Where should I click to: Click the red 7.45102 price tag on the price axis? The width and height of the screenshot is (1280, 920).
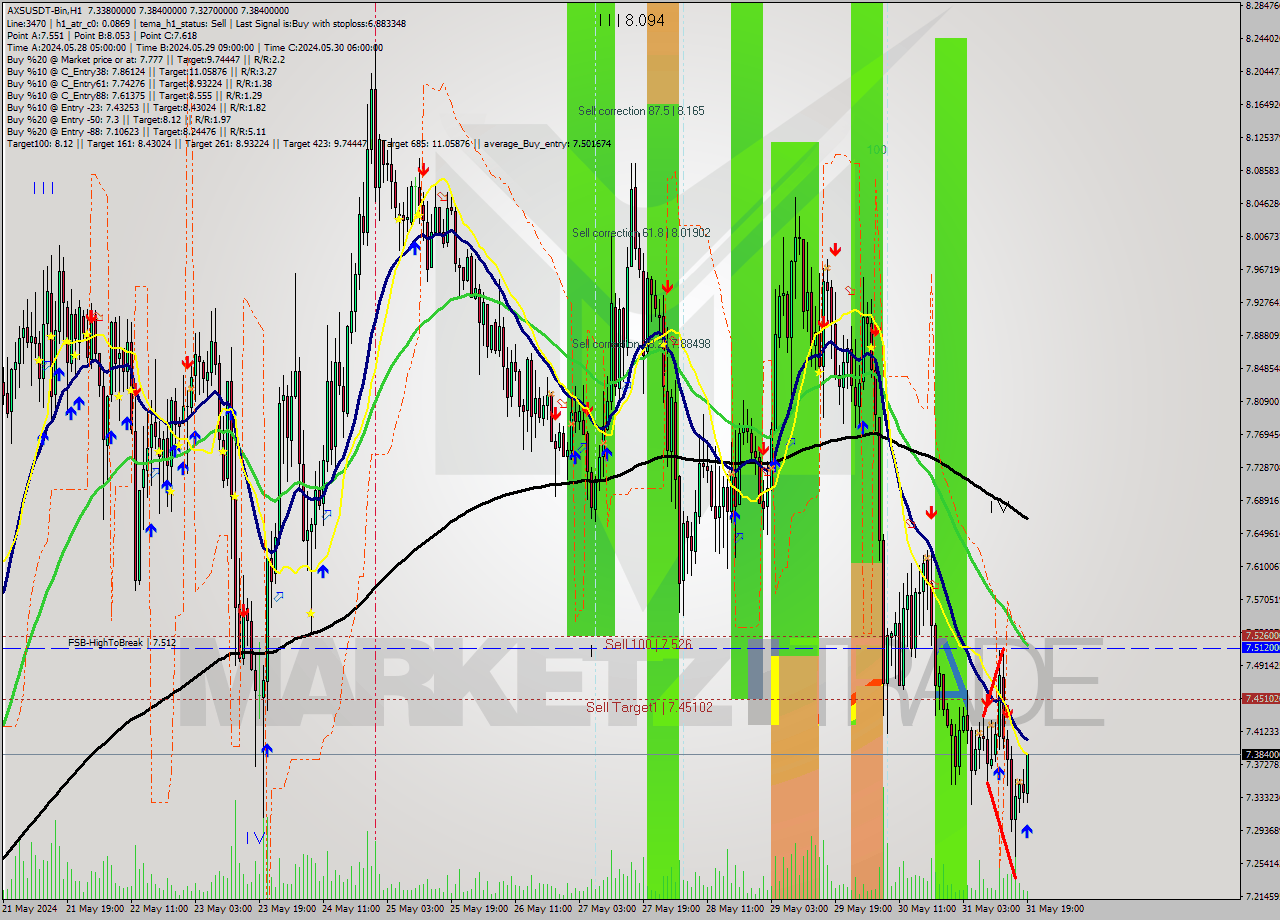pos(1260,699)
